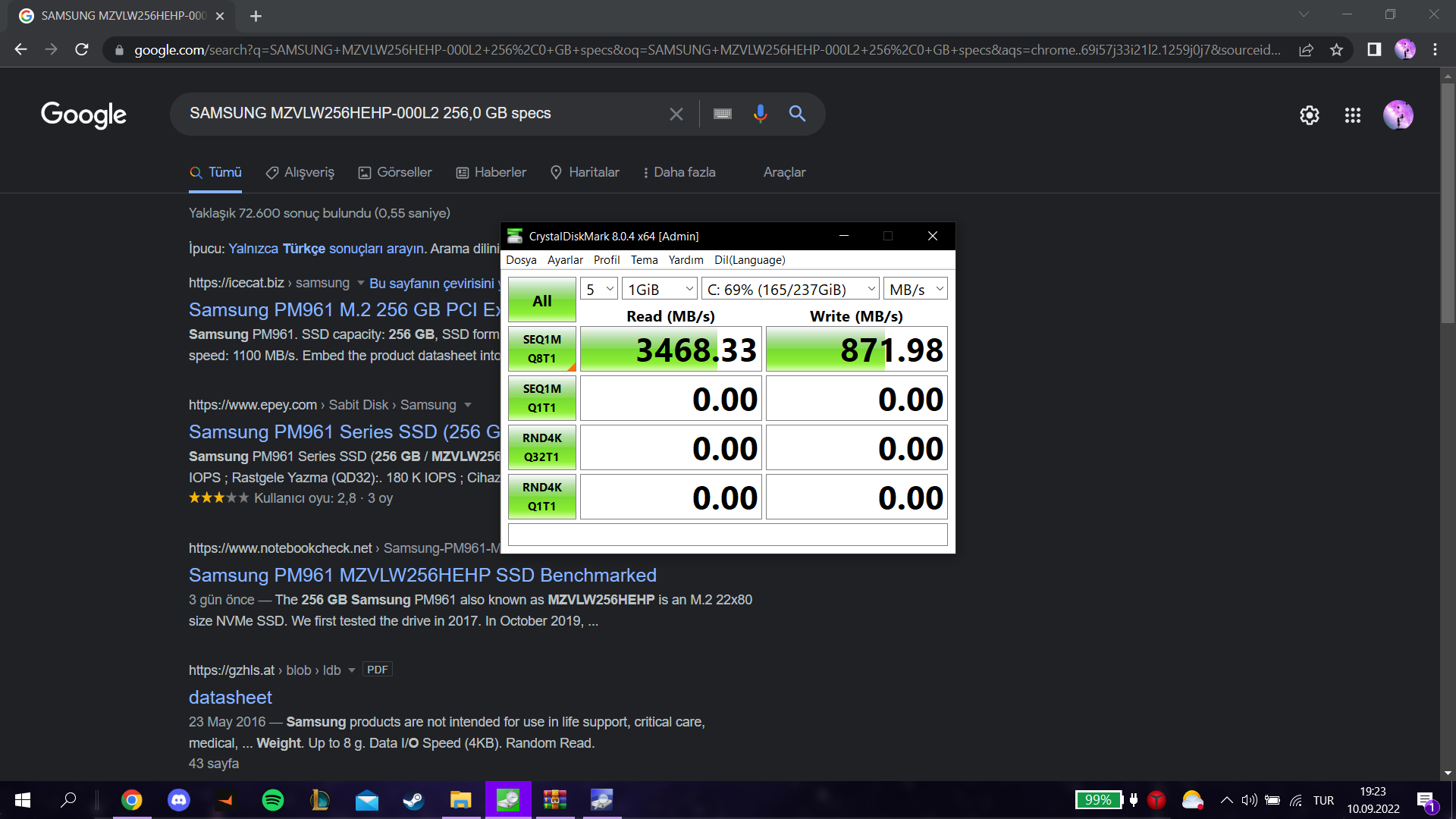Viewport: 1456px width, 819px height.
Task: Switch to the Görseller search tab
Action: coord(395,172)
